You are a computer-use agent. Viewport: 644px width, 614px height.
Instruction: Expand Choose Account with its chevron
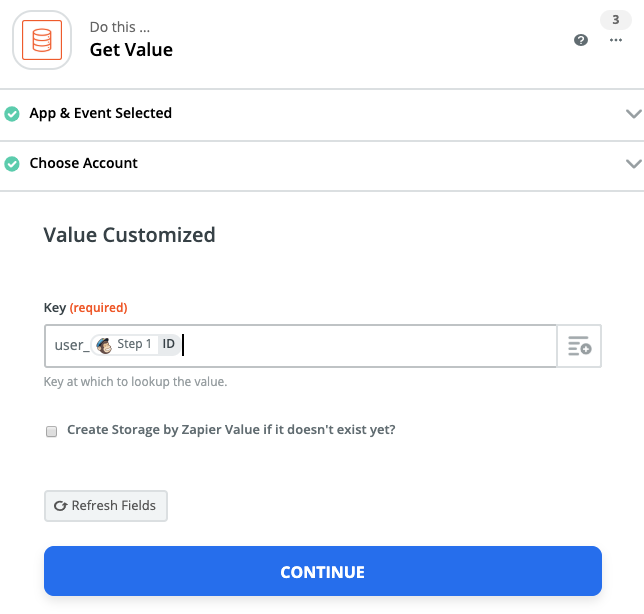click(x=632, y=164)
